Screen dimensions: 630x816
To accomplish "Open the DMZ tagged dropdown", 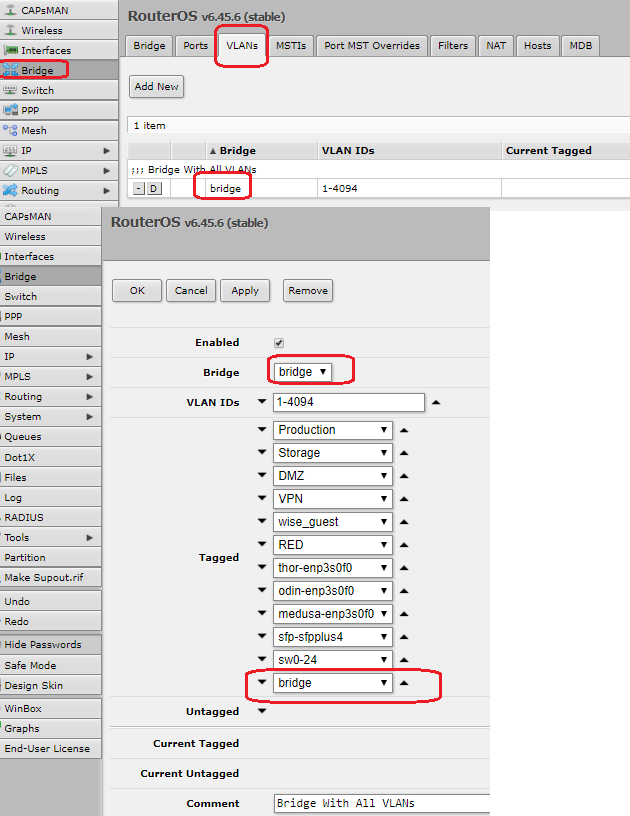I will tap(332, 476).
